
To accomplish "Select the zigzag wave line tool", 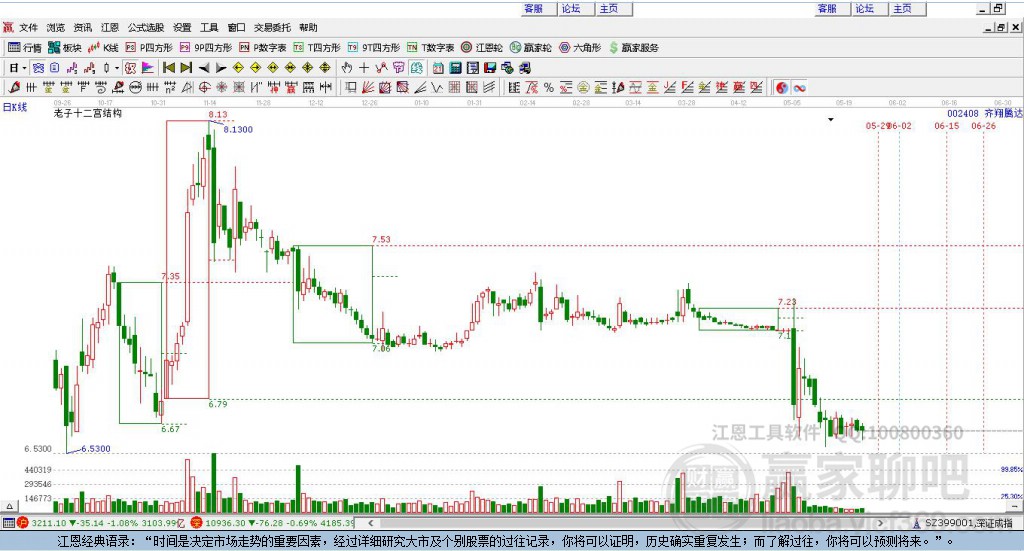I will [x=437, y=87].
